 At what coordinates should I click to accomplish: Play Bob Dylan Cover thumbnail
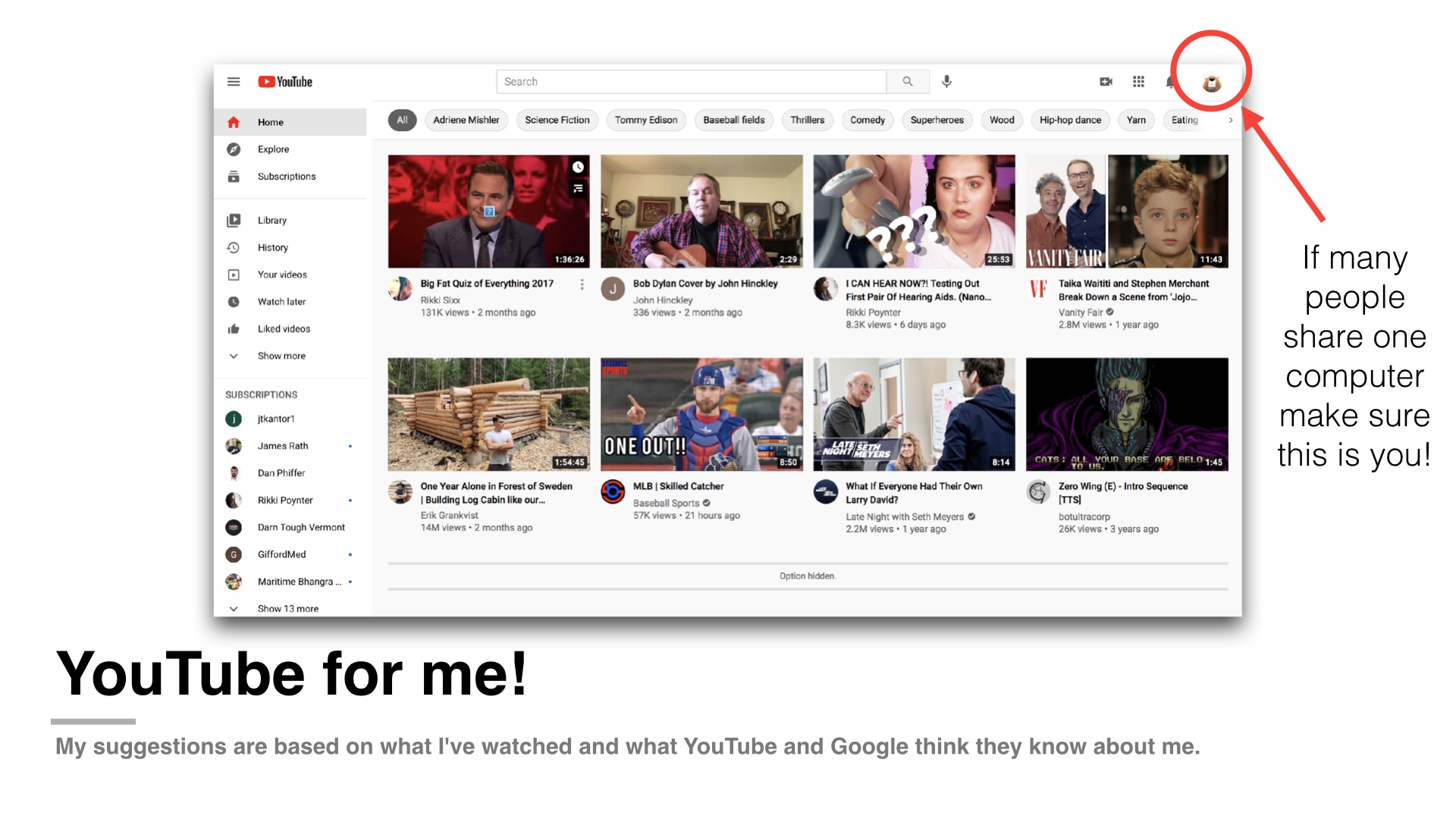(x=701, y=212)
